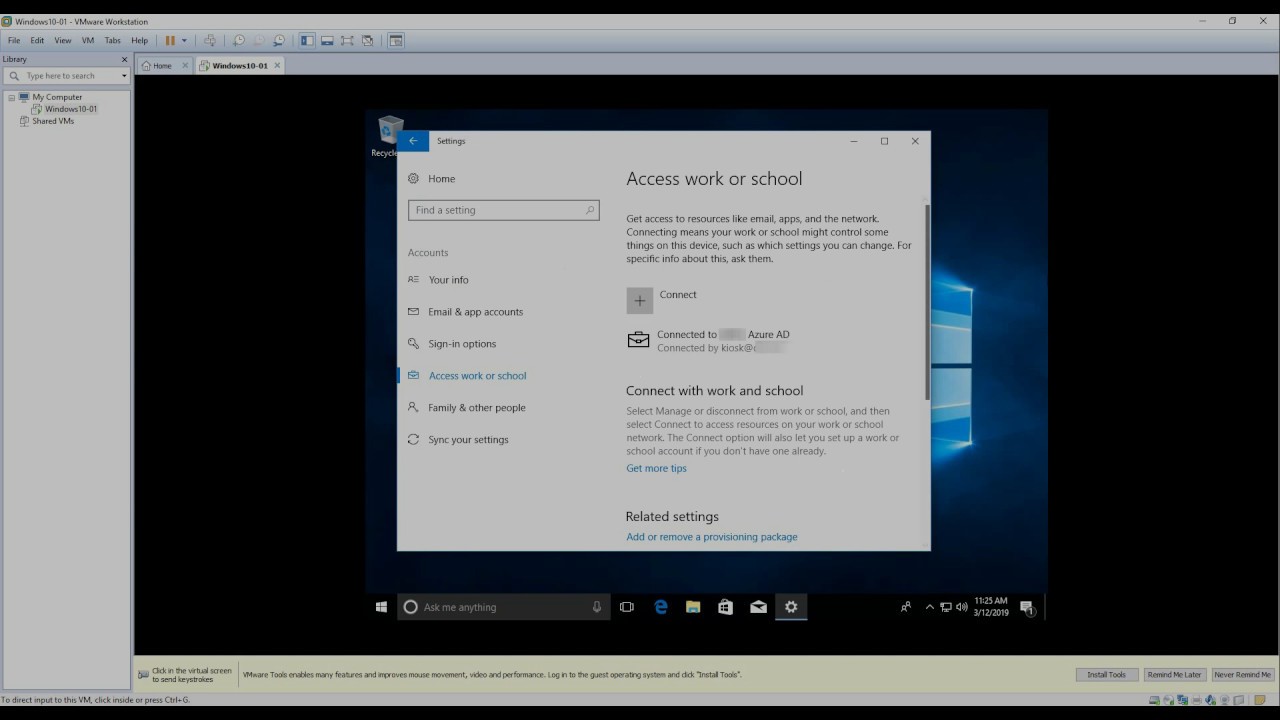Enter full screen mode icon
The image size is (1280, 720).
(347, 41)
